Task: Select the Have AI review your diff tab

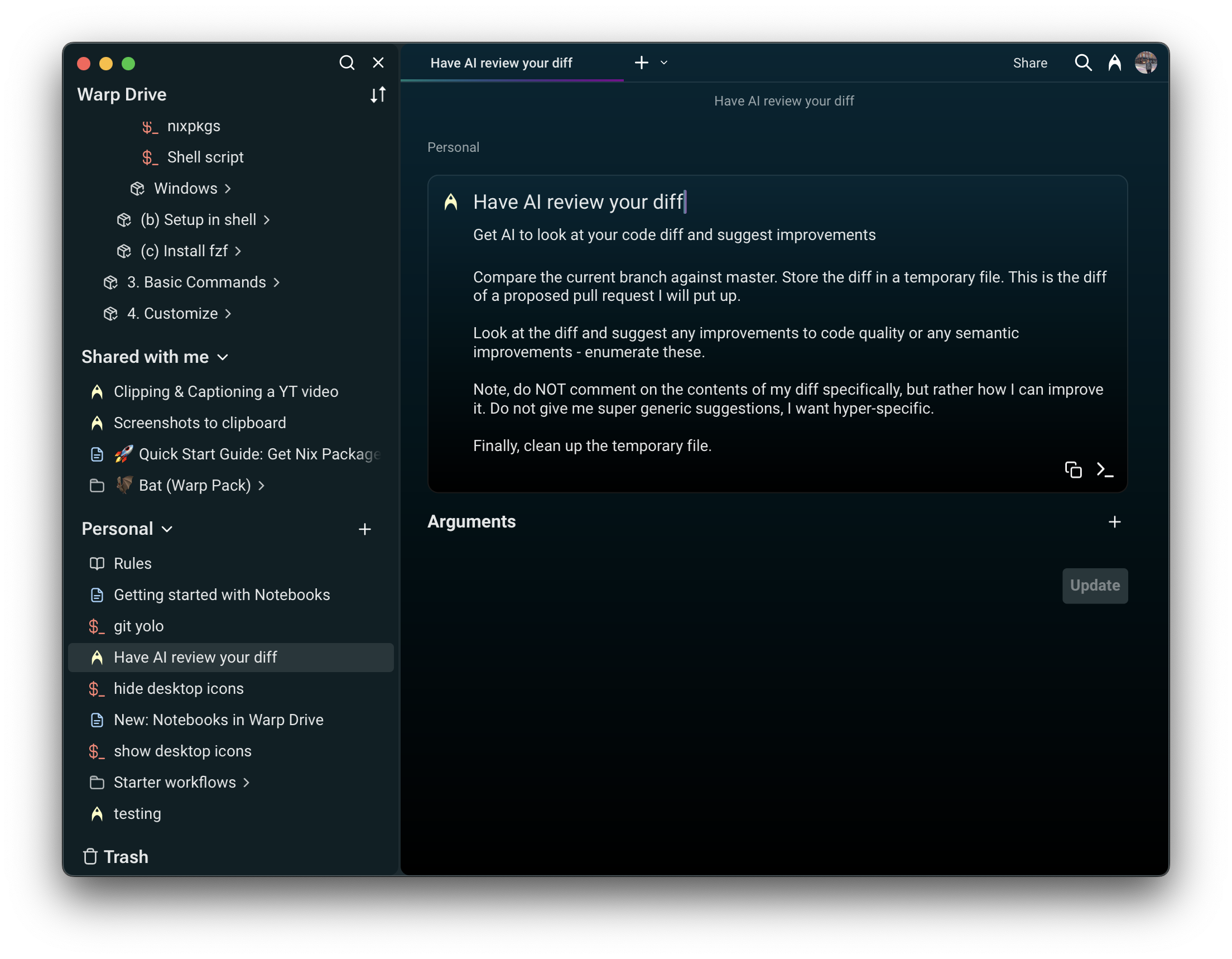Action: [x=502, y=63]
